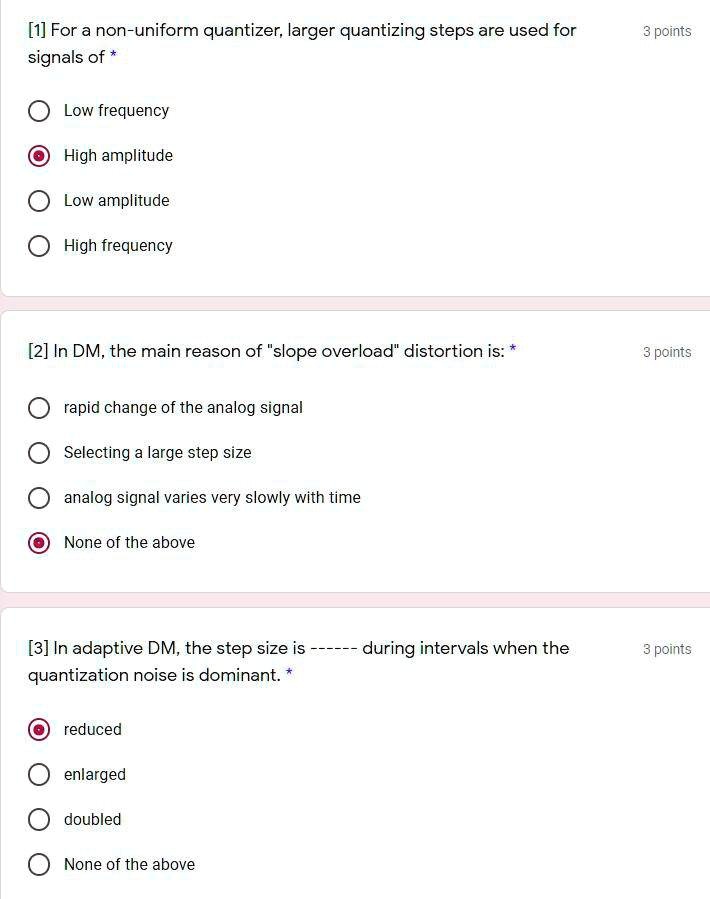The image size is (710, 899).
Task: Choose 'rapid change of the analog signal'
Action: coord(39,408)
